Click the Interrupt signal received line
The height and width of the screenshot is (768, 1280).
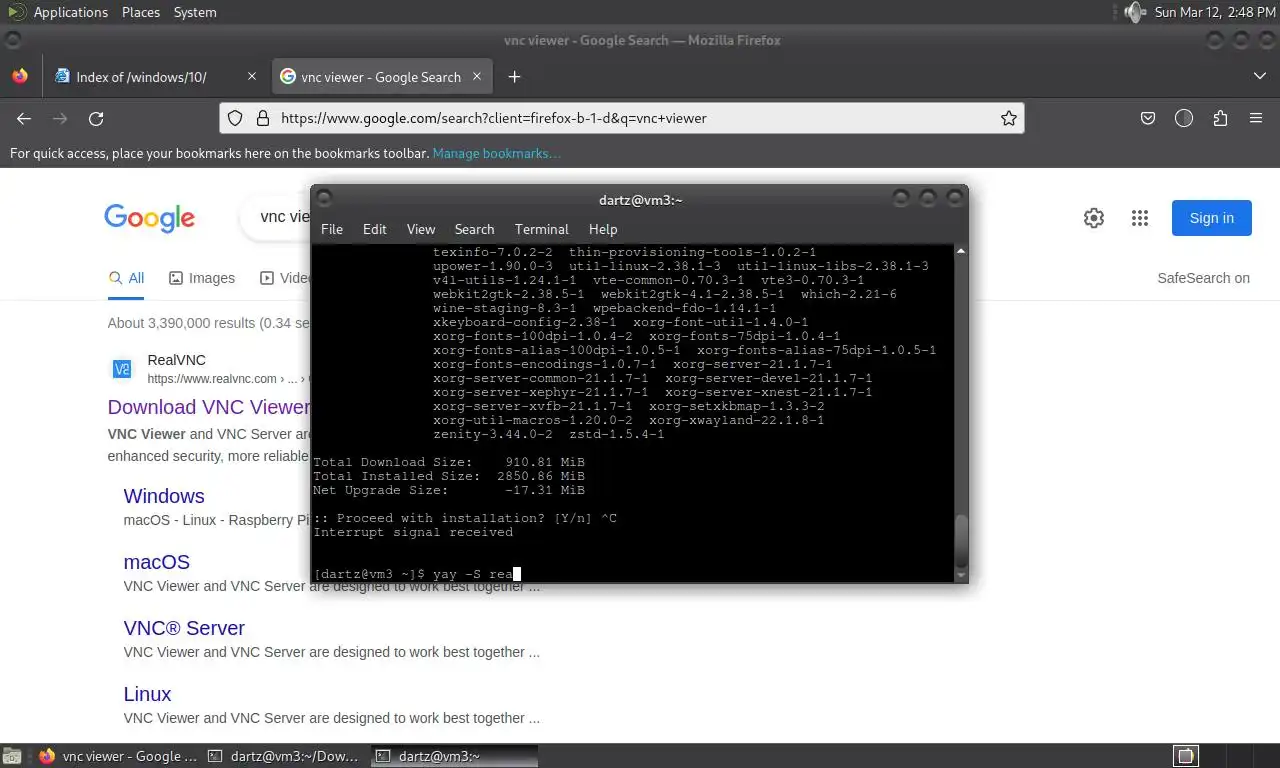click(x=413, y=532)
